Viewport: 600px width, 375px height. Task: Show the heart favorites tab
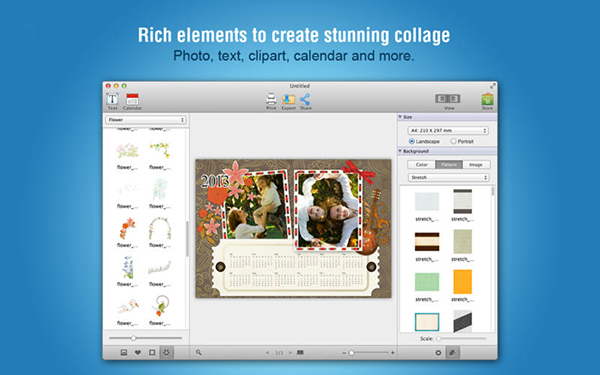point(138,352)
